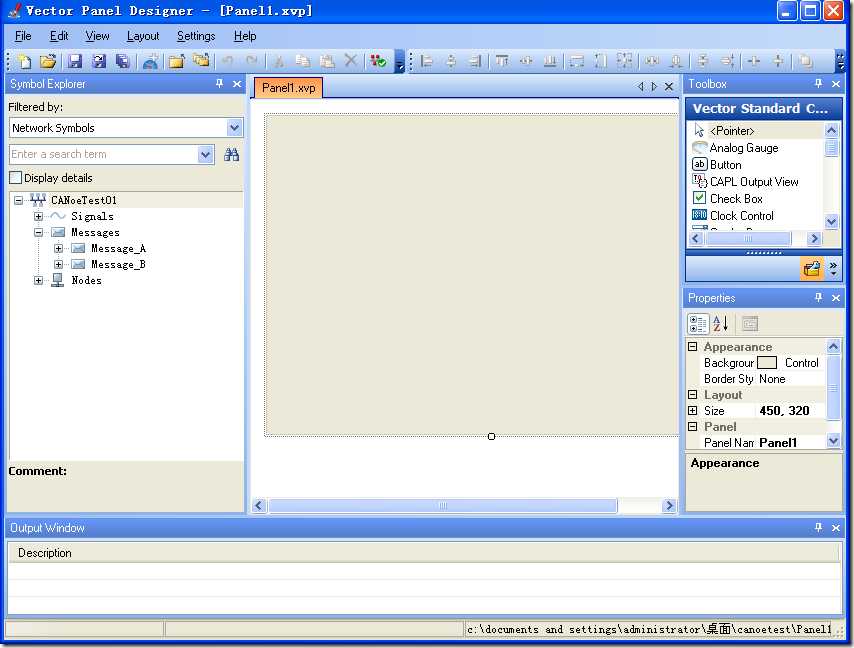This screenshot has width=854, height=648.
Task: Collapse the Messages tree node
Action: click(38, 233)
